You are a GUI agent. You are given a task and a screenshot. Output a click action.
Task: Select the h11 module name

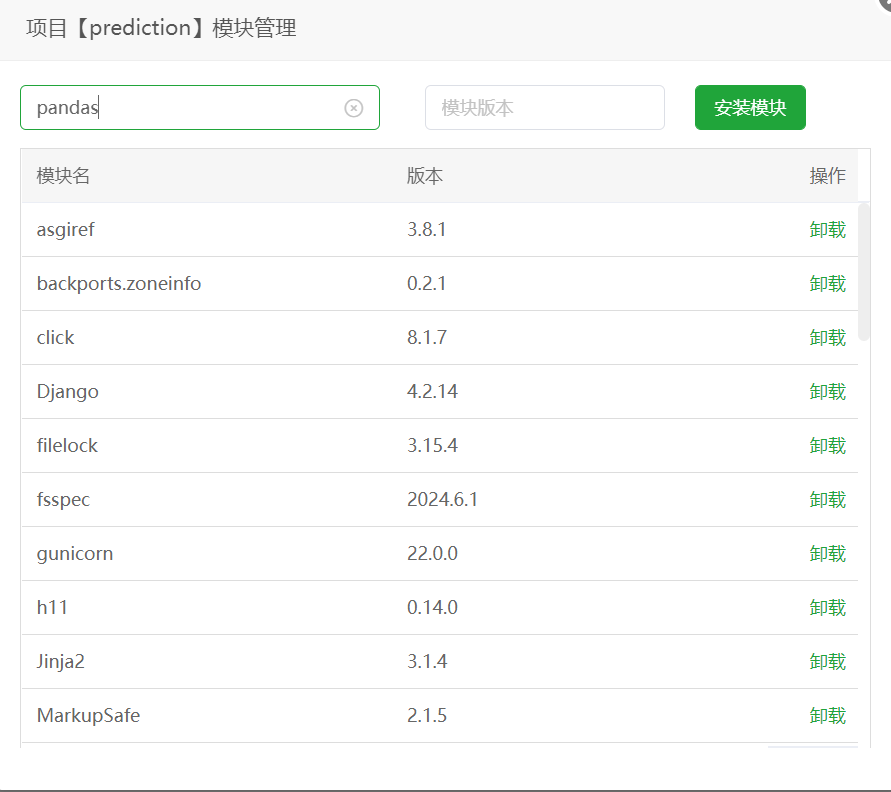tap(52, 607)
